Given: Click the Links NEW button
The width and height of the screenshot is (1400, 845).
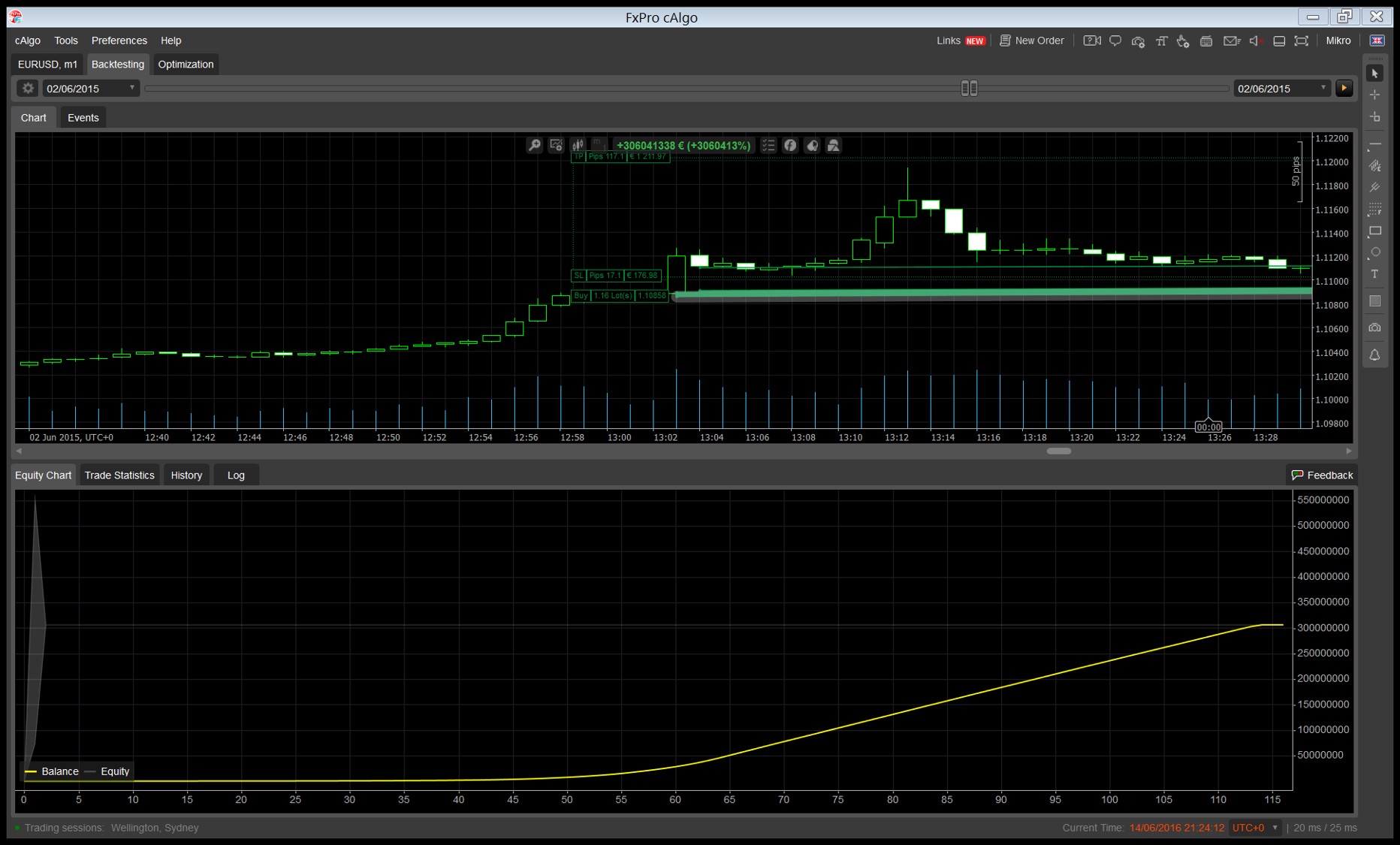Looking at the screenshot, I should pos(961,41).
